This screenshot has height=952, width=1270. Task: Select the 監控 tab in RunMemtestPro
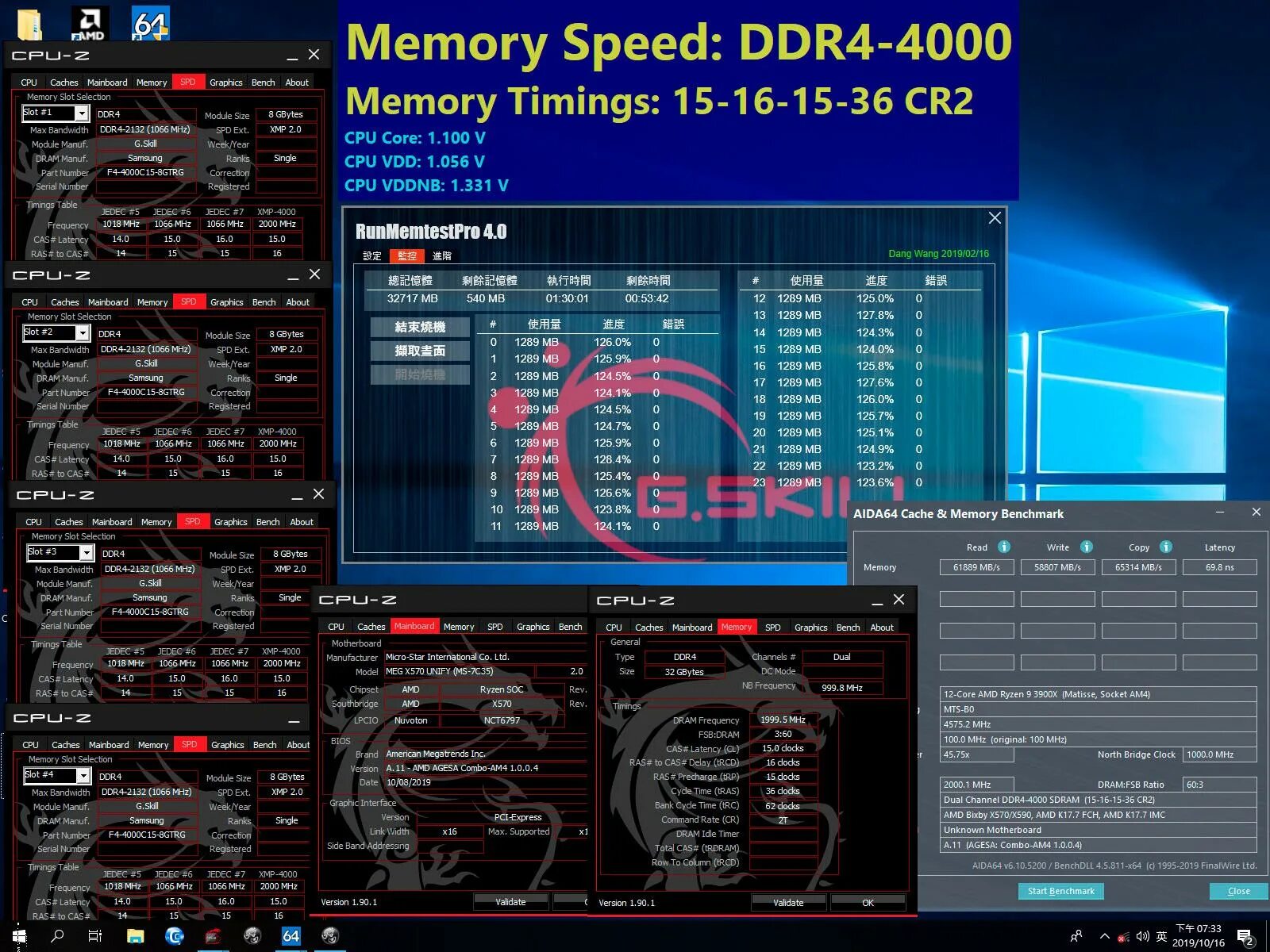(407, 255)
